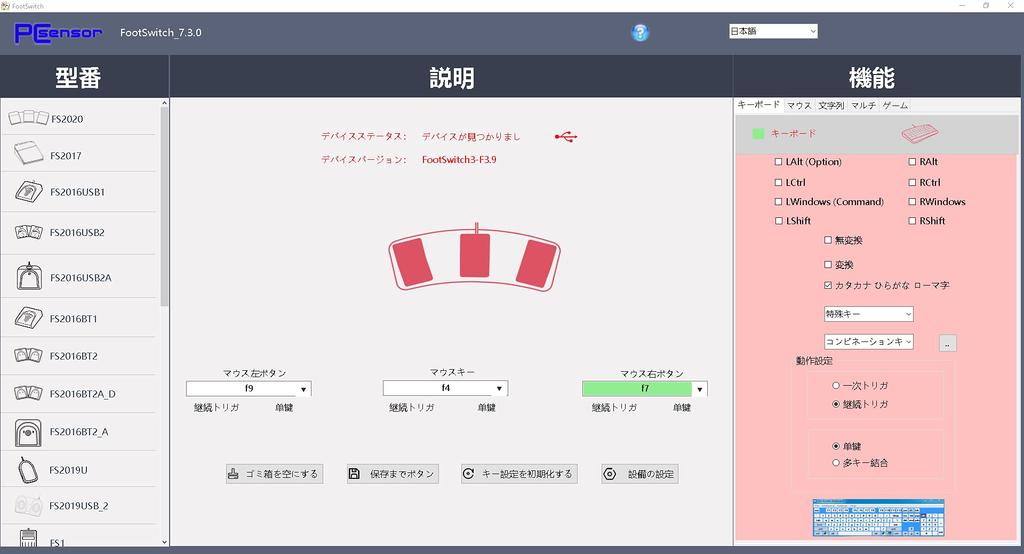Screen dimensions: 1024x554
Task: Enable the LCtrl checkbox
Action: point(779,182)
